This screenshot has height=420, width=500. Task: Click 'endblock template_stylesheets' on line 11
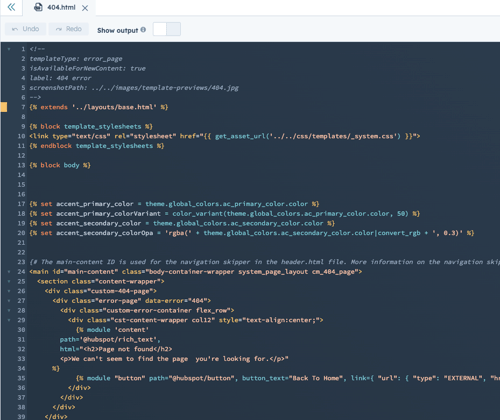tap(97, 146)
